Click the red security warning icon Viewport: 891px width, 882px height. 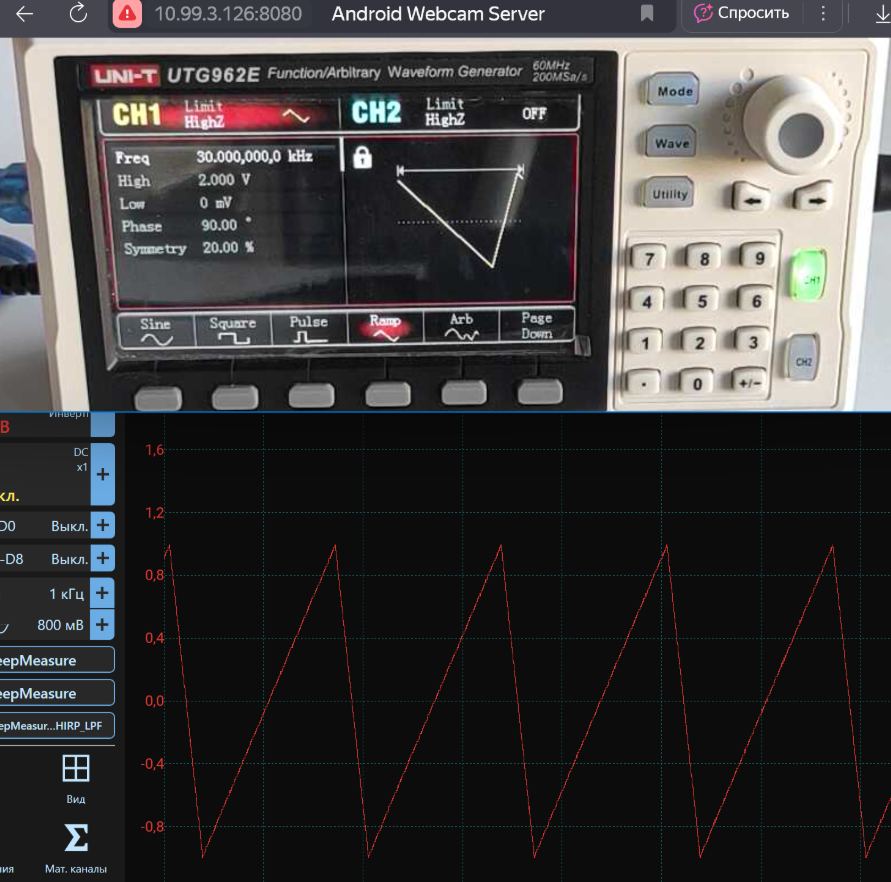[127, 14]
